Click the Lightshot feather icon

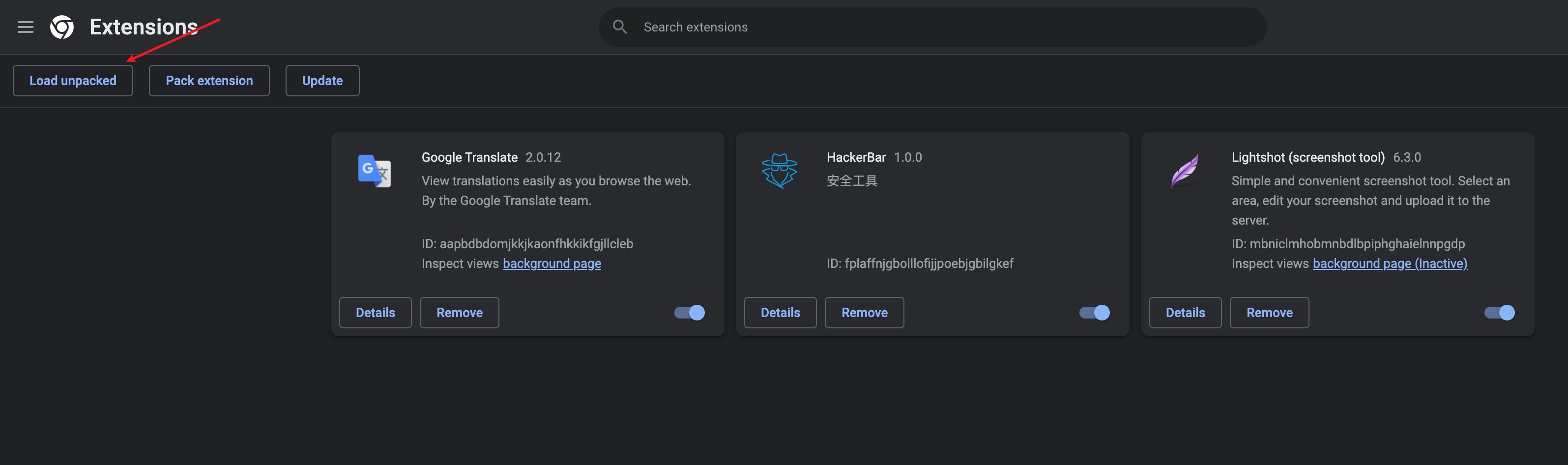[1185, 171]
